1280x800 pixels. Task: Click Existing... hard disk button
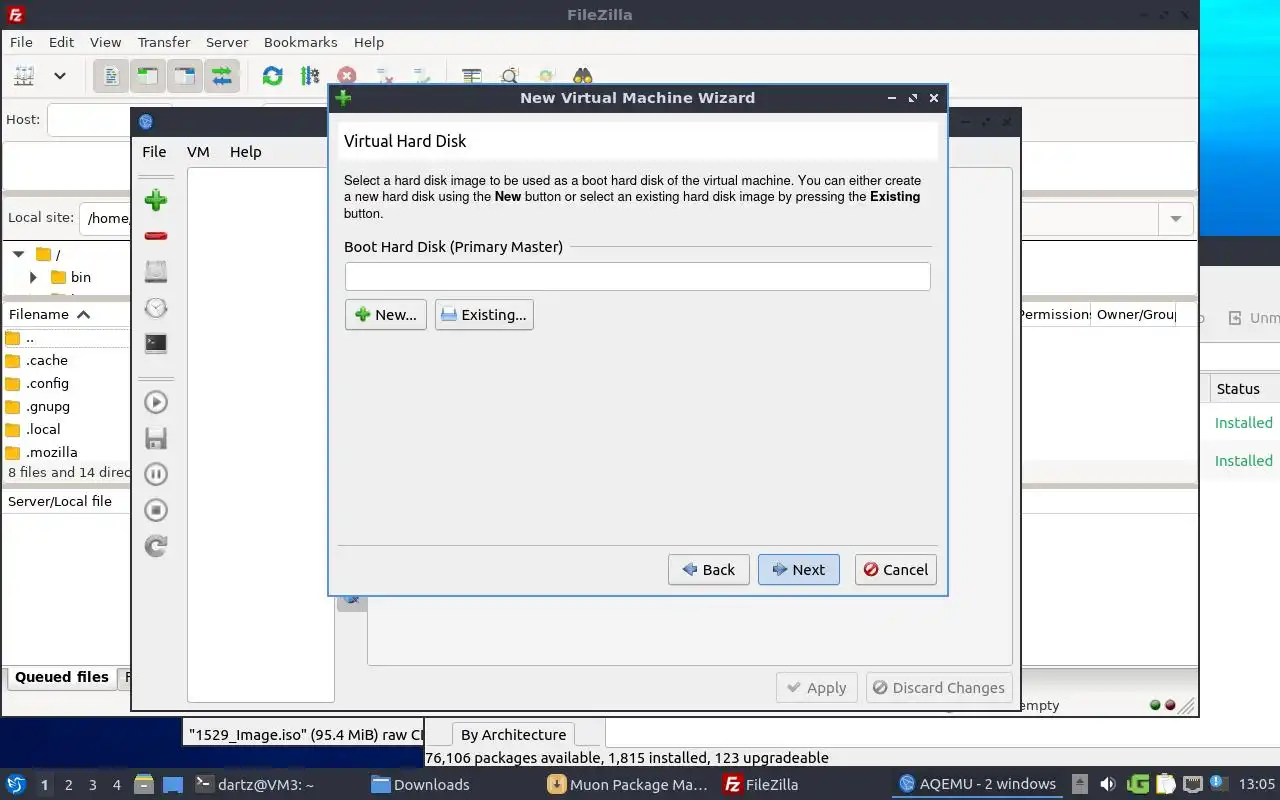(x=484, y=314)
